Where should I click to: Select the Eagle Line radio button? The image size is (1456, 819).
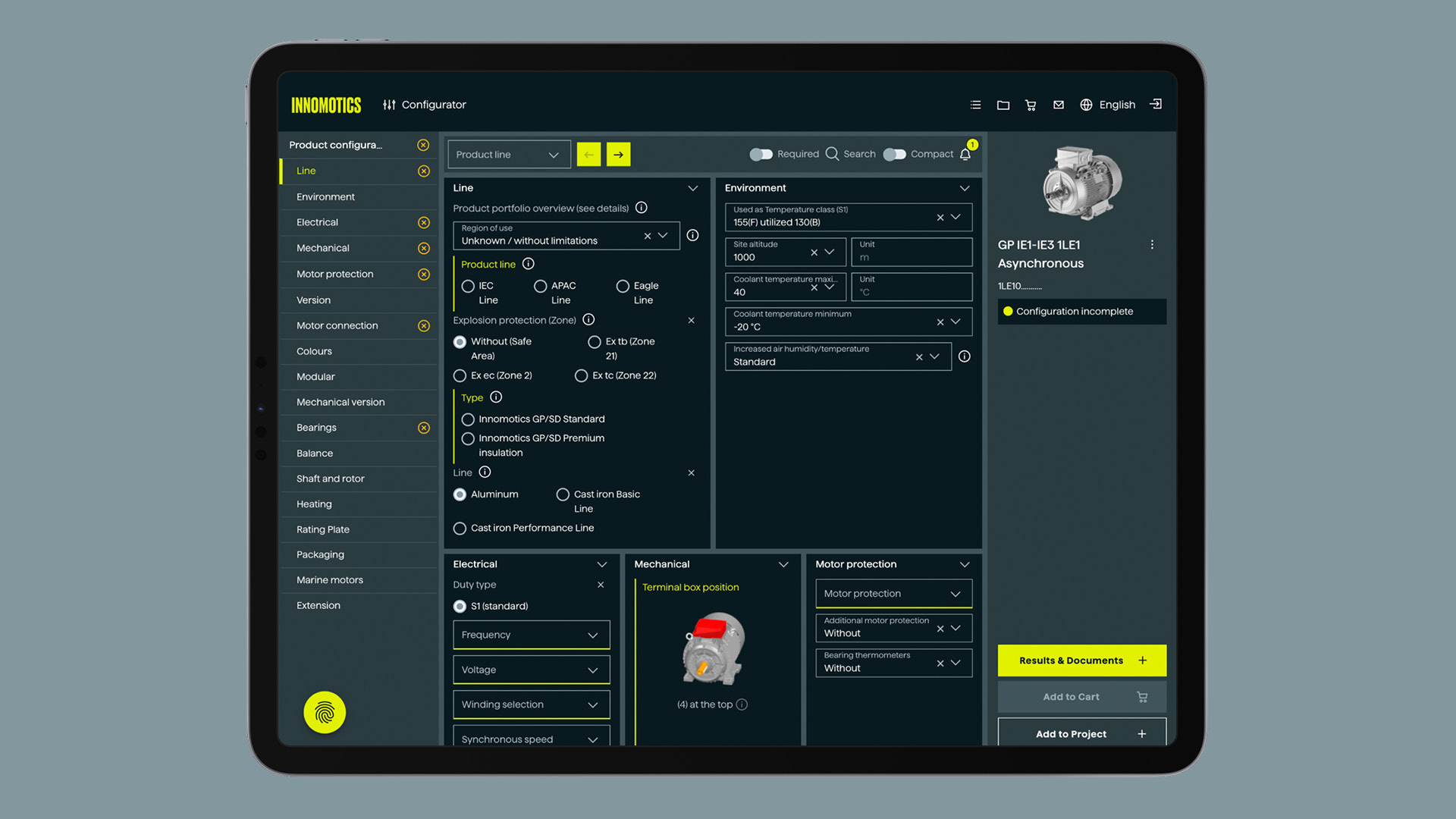pos(623,286)
